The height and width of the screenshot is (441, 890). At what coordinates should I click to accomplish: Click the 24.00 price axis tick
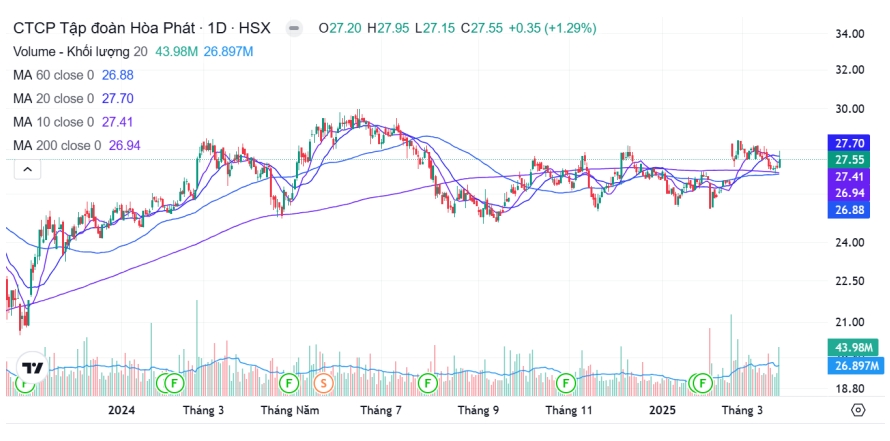coord(849,243)
